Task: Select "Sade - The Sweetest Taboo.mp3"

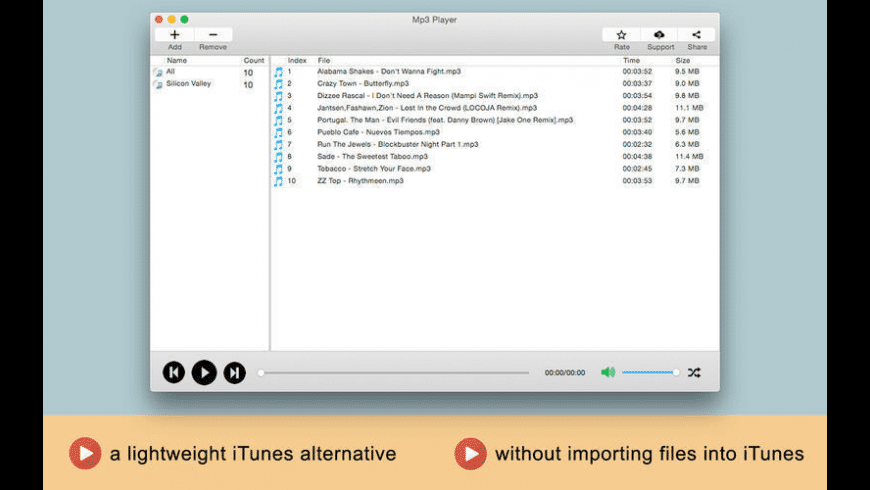Action: coord(372,156)
